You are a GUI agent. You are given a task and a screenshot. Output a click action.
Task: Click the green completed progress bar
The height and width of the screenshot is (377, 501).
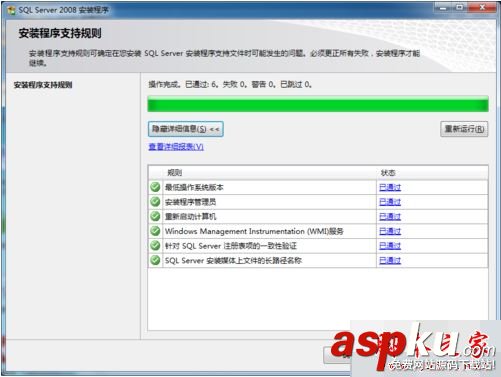(x=318, y=104)
